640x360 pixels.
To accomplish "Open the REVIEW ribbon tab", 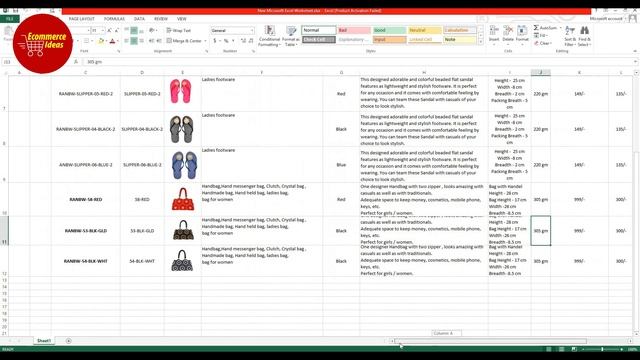I will (161, 19).
